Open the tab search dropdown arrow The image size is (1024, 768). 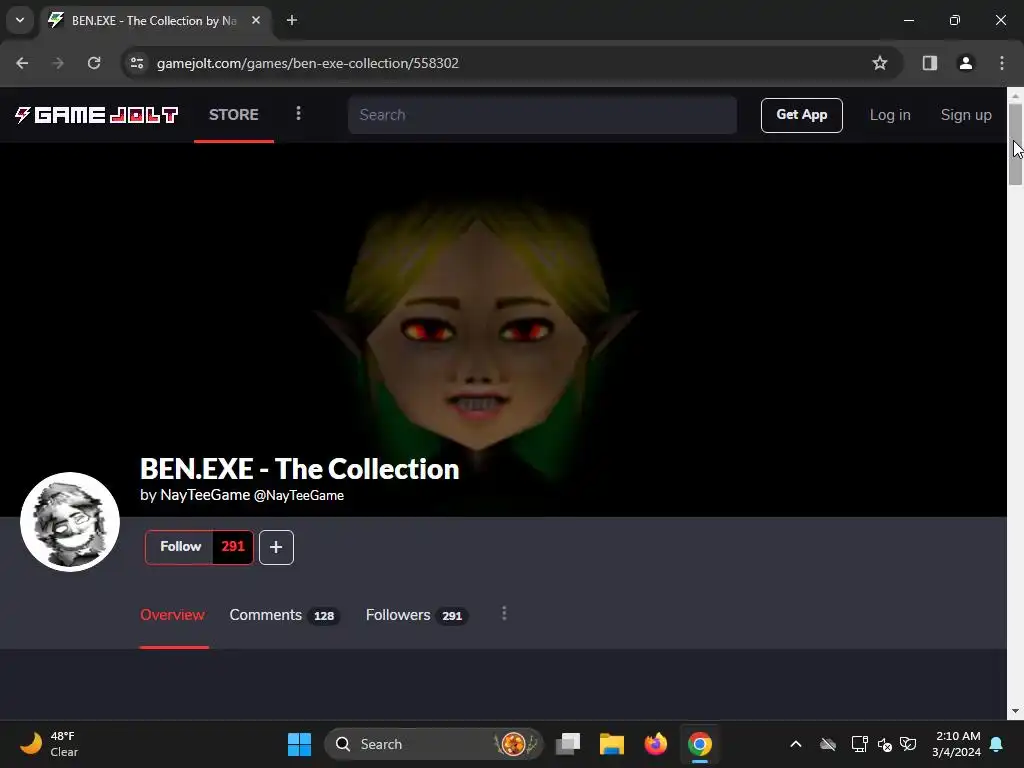pyautogui.click(x=20, y=20)
